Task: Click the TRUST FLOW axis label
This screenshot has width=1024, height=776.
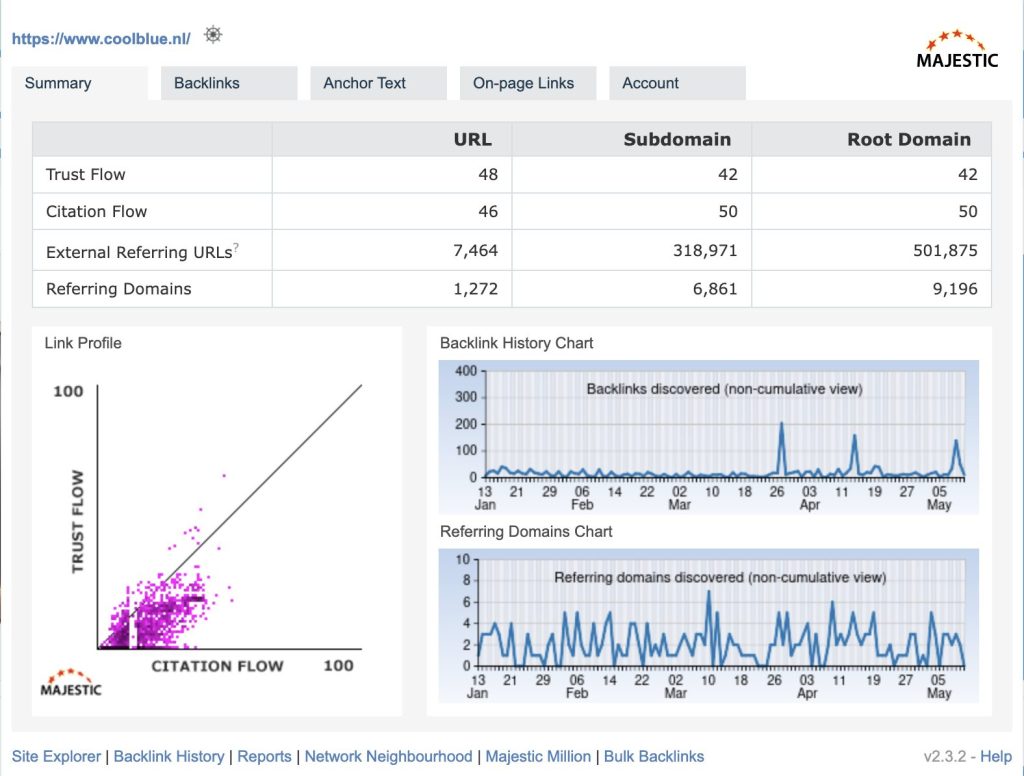Action: (78, 521)
